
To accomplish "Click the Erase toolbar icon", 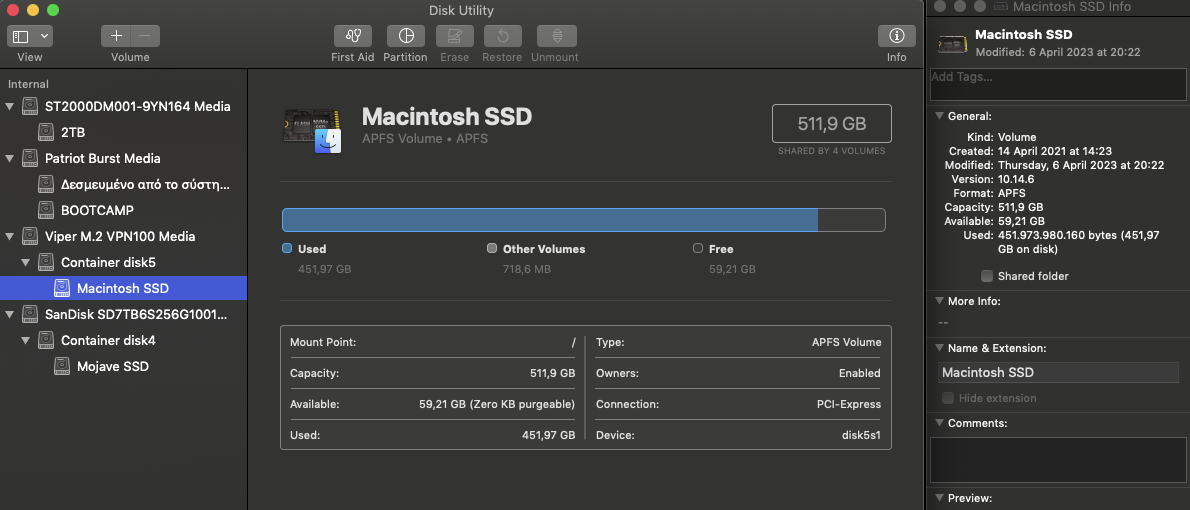I will tap(455, 36).
